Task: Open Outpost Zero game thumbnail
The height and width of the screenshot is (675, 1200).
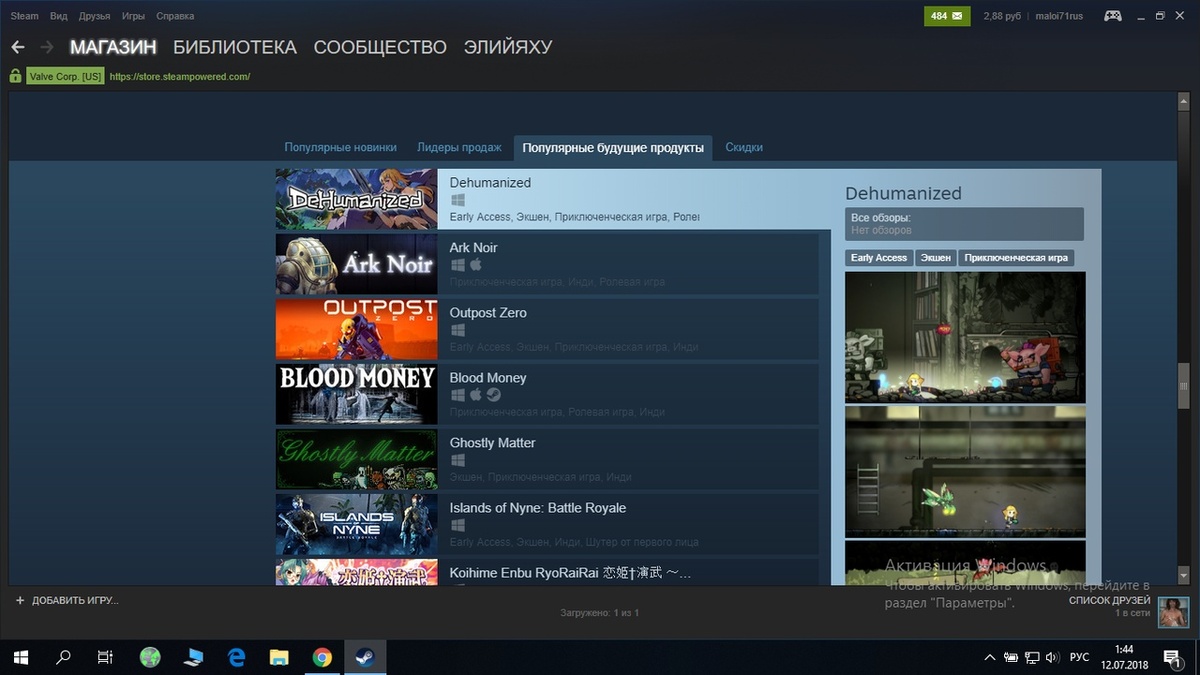Action: [x=356, y=329]
